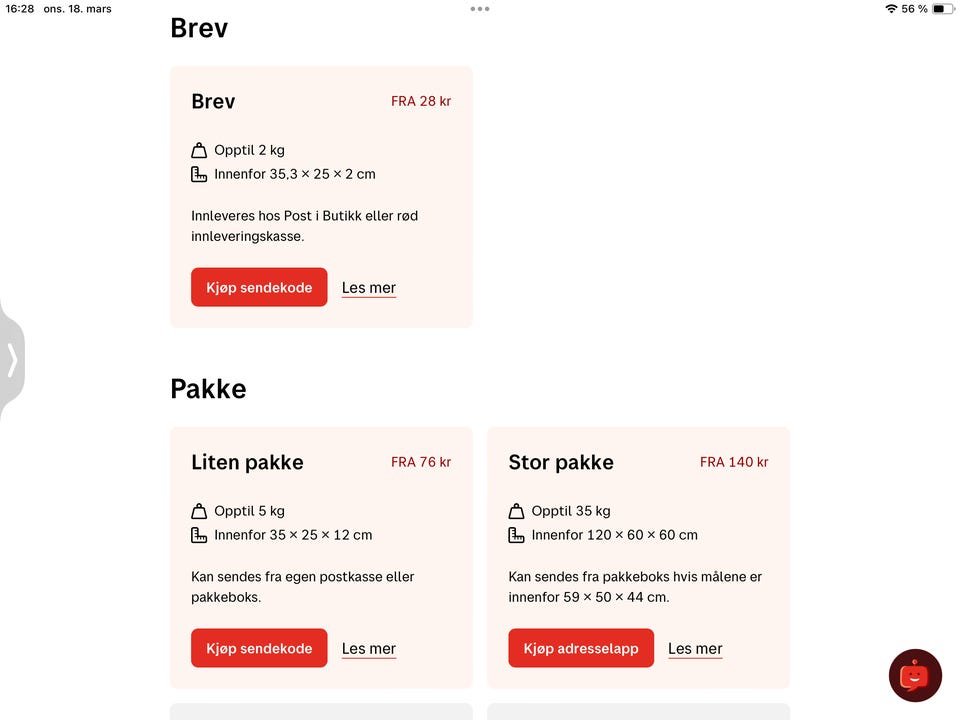The height and width of the screenshot is (720, 960).
Task: Tap the ruler icon in Stor pakke card
Action: pyautogui.click(x=516, y=535)
